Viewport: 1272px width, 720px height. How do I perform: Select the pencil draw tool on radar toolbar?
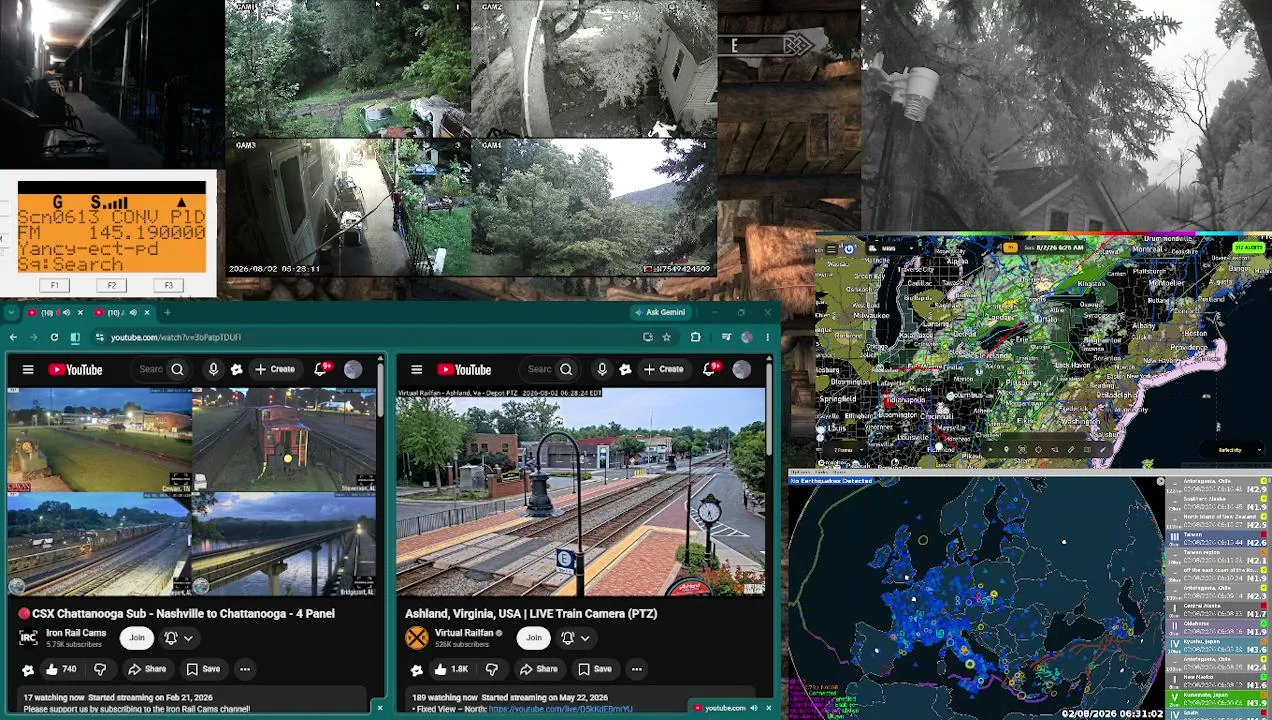pos(1103,450)
